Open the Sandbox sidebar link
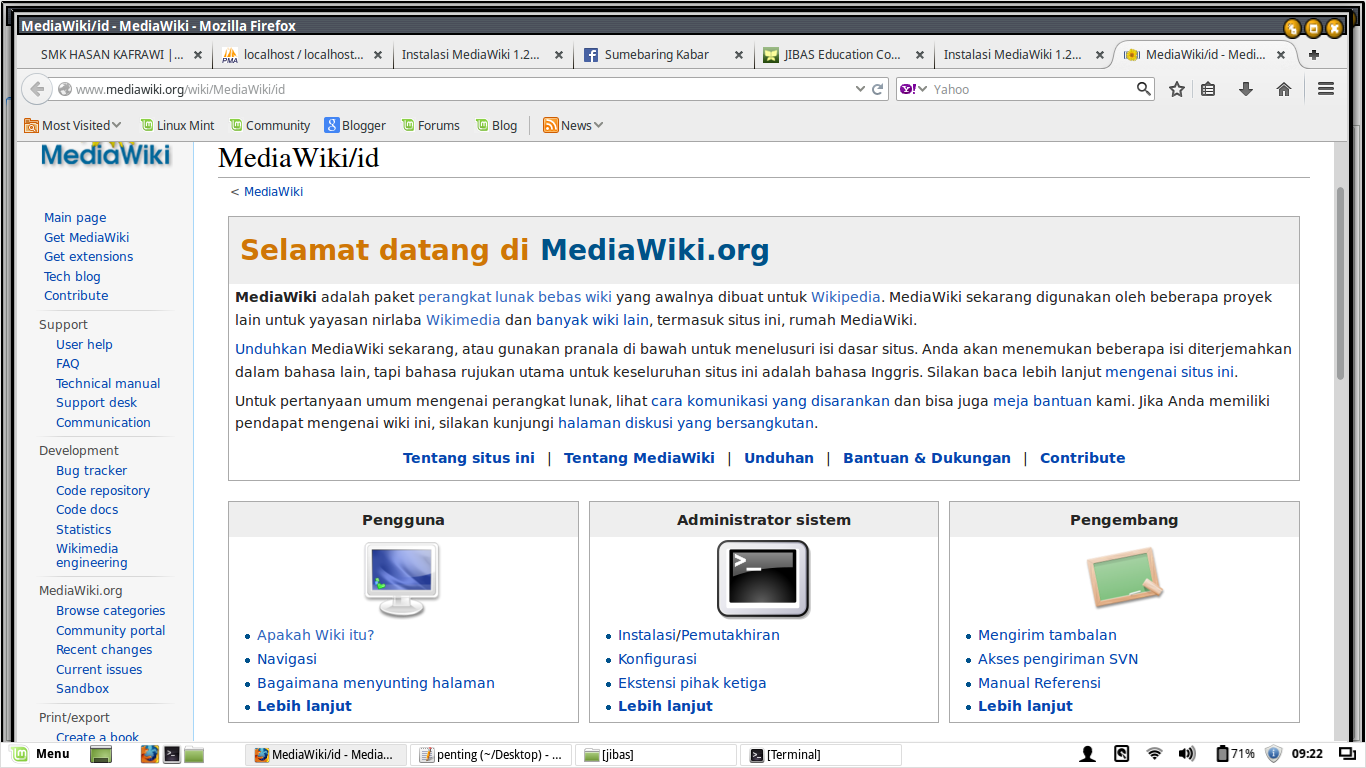Viewport: 1366px width, 768px height. click(x=83, y=688)
